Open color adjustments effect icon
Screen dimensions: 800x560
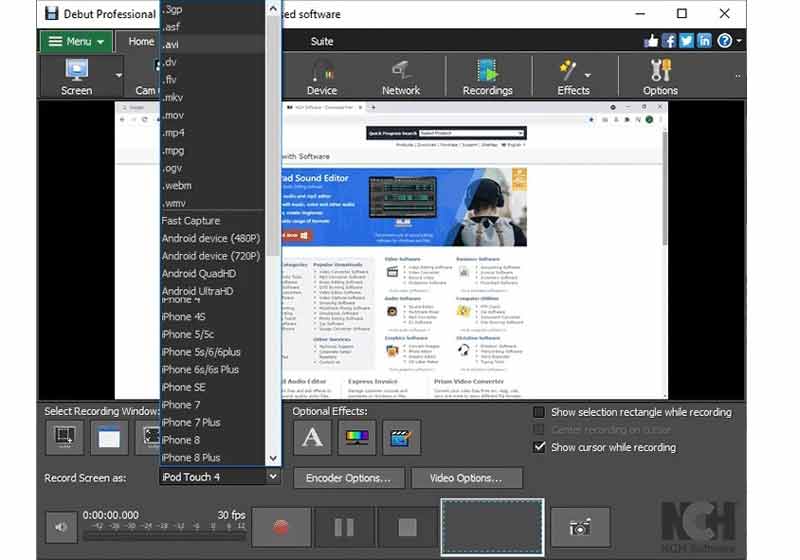tap(357, 438)
